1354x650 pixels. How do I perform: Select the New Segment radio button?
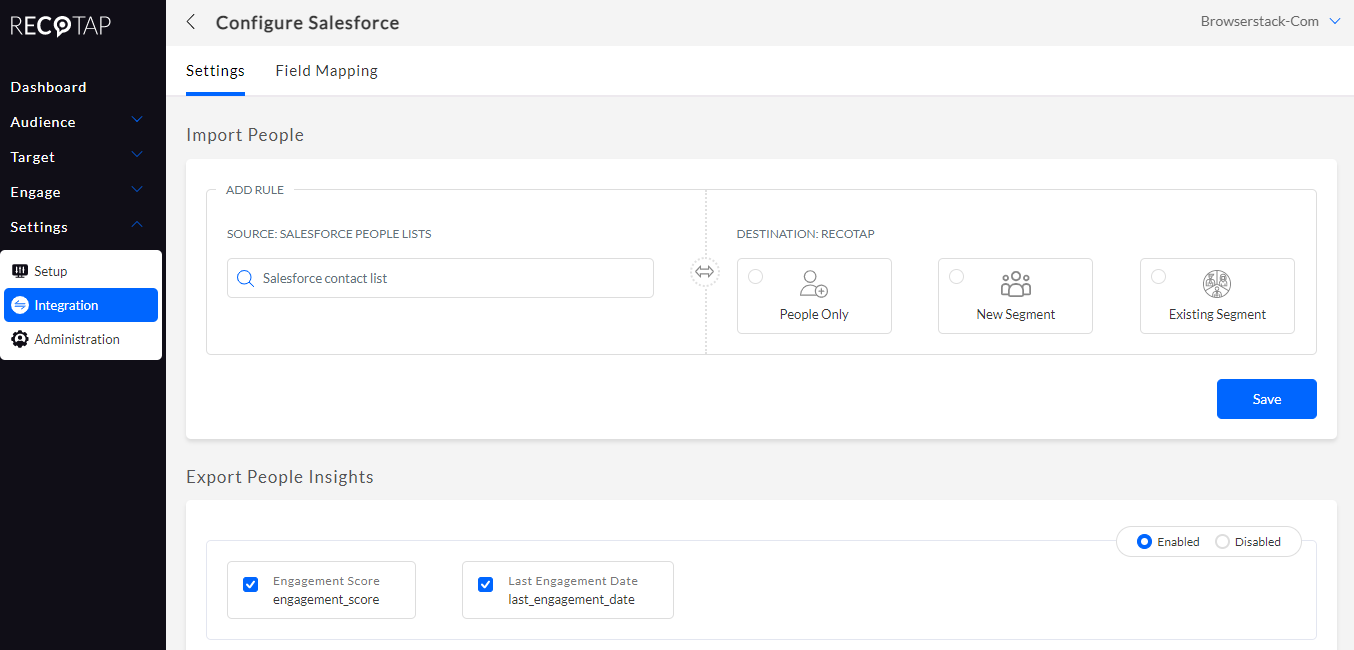pyautogui.click(x=956, y=276)
